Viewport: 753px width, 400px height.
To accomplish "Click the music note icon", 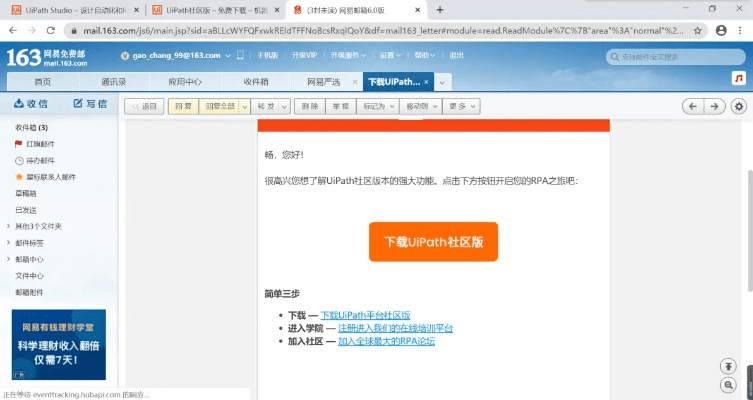I will point(739,78).
